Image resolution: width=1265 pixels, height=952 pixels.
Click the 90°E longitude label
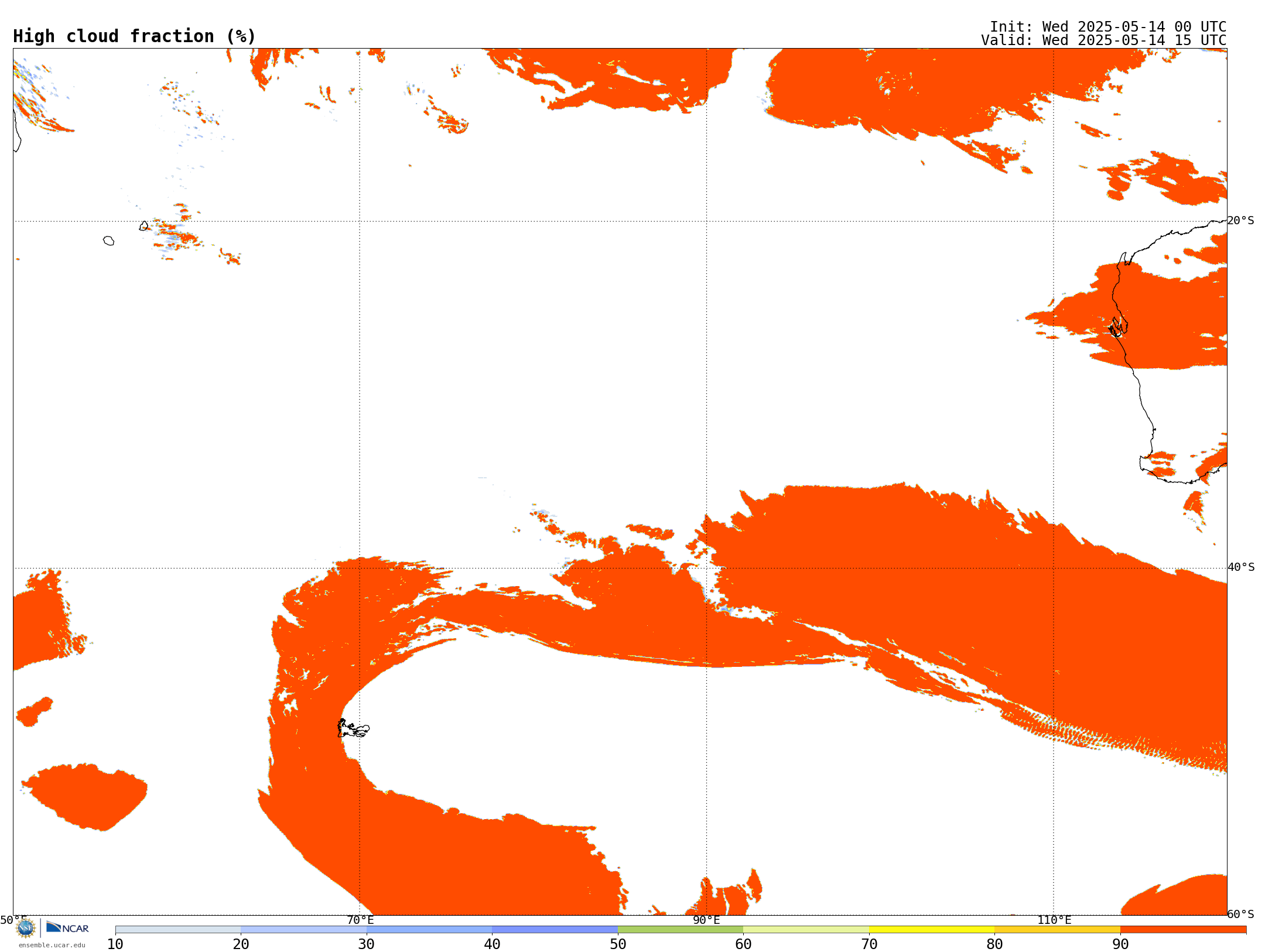click(706, 920)
